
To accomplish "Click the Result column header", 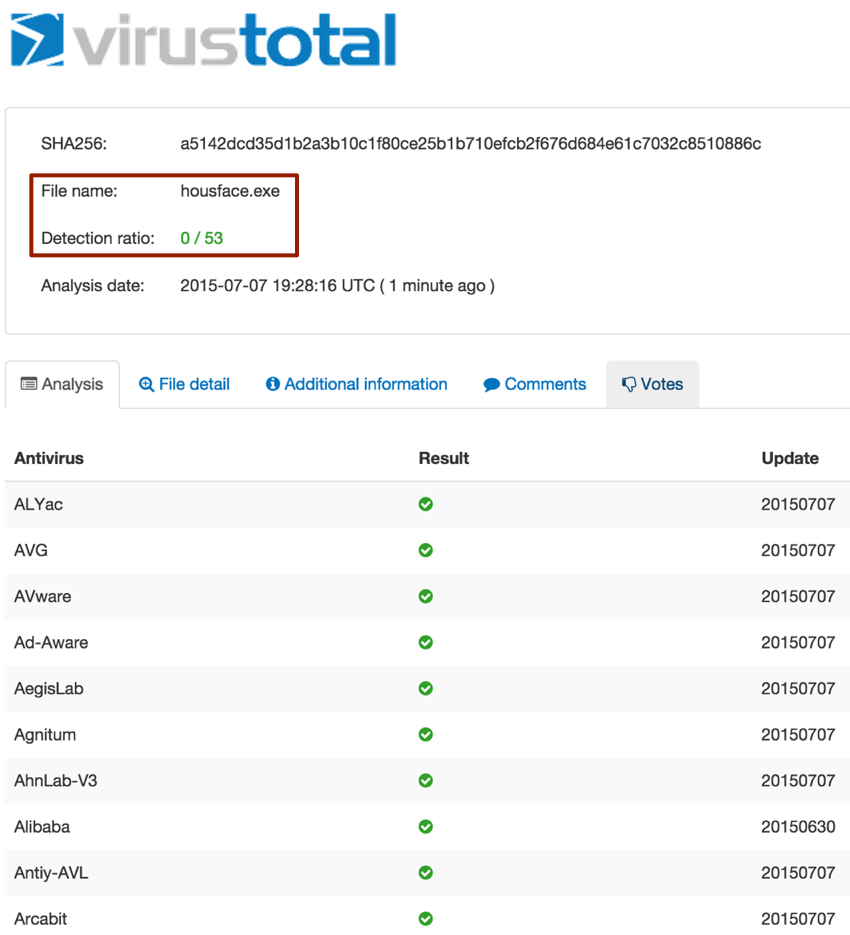I will point(444,458).
